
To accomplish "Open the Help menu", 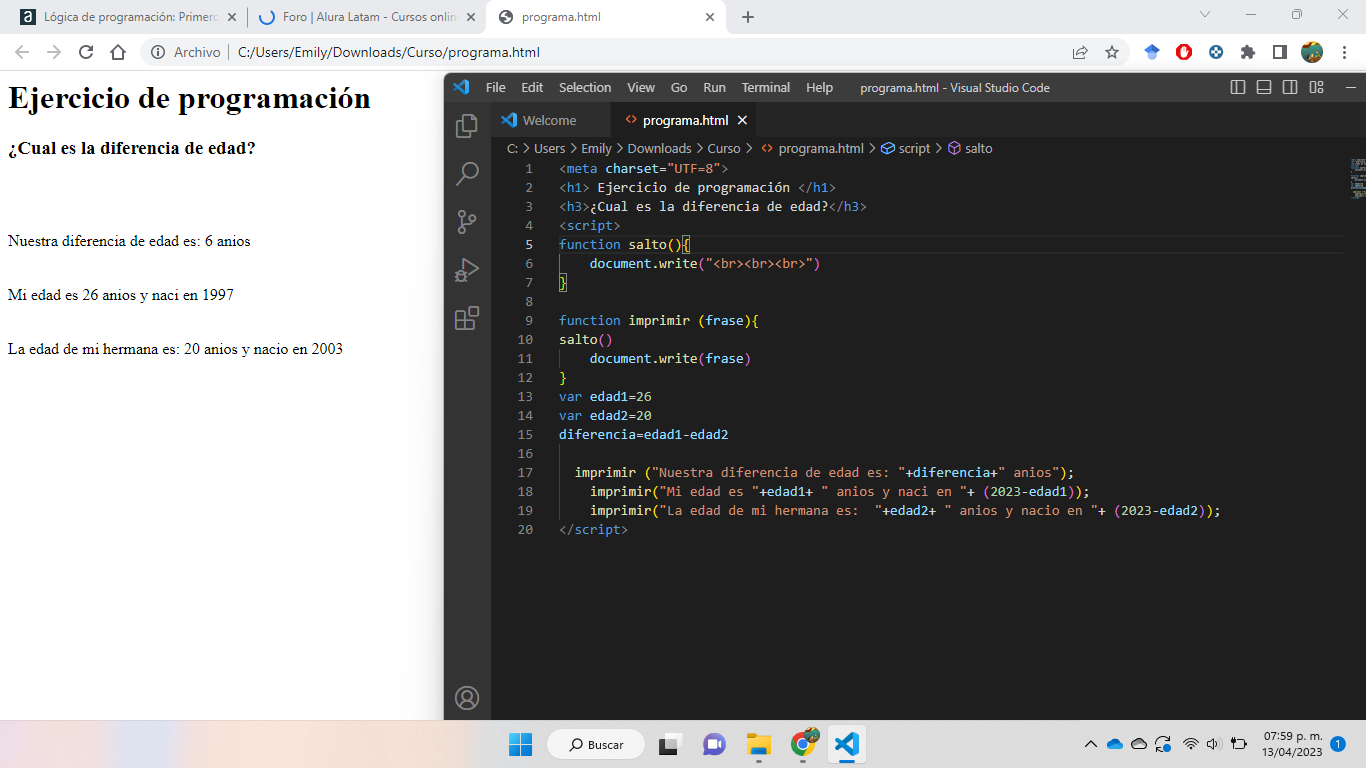I will point(819,87).
